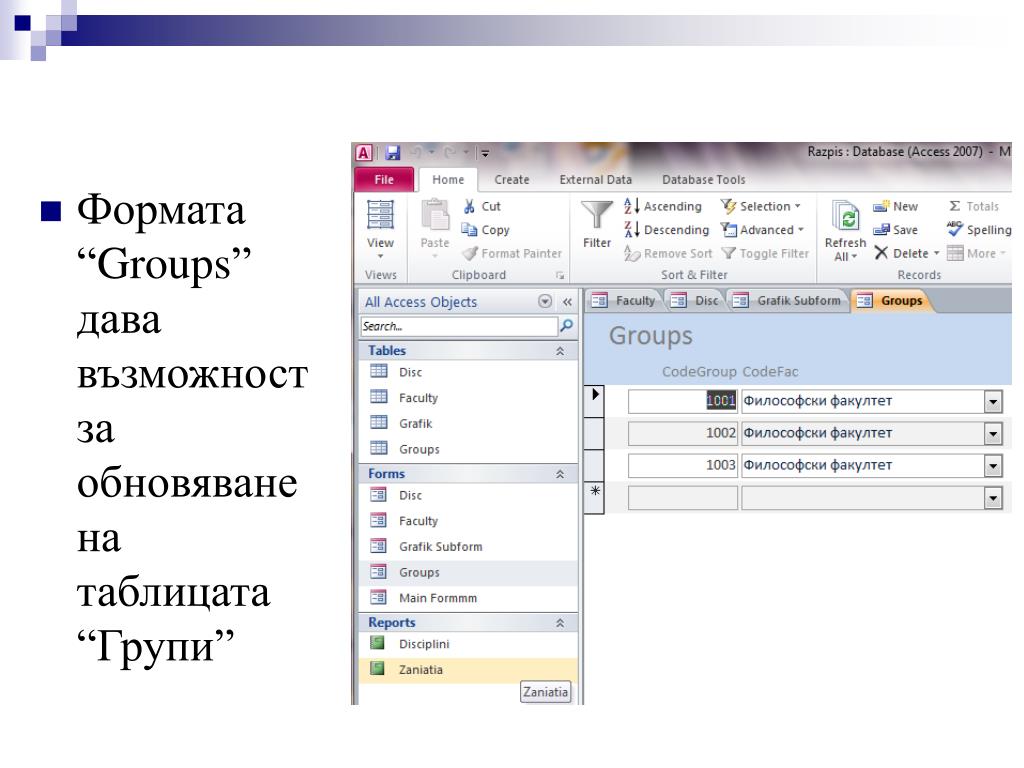Click the Save icon in Quick Access Toolbar
This screenshot has width=1024, height=768.
pos(392,153)
